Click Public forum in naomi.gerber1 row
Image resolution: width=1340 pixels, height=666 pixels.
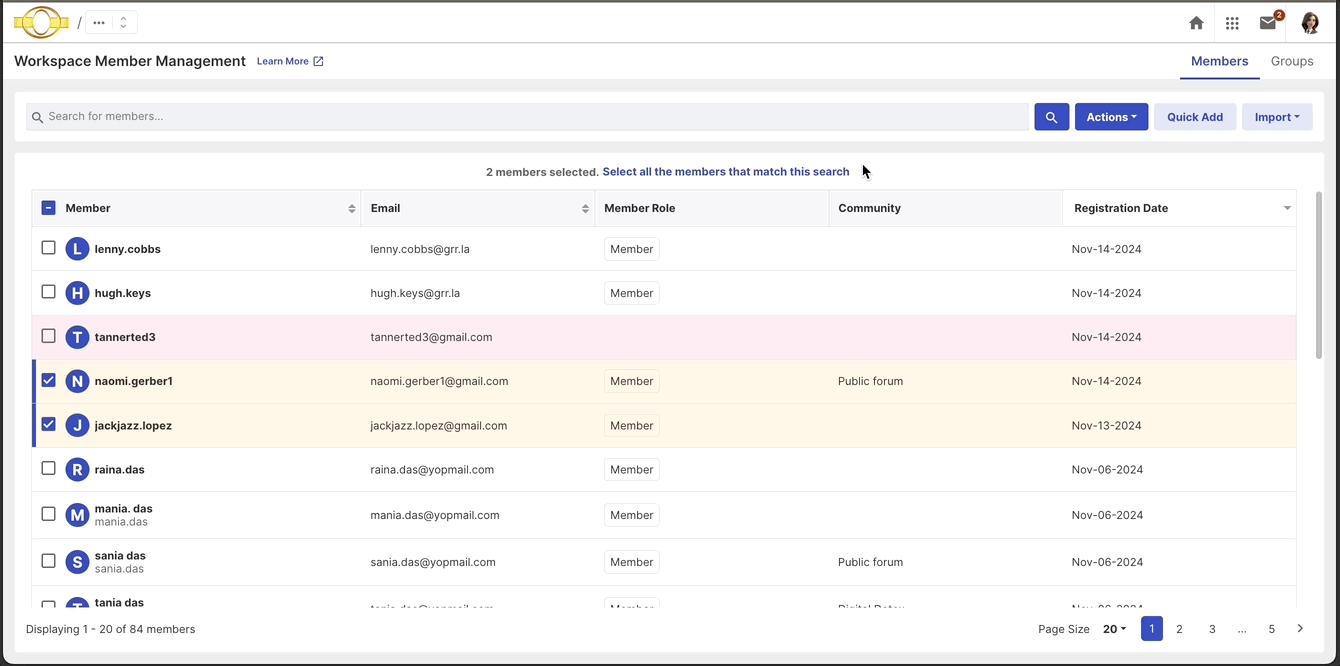[870, 381]
